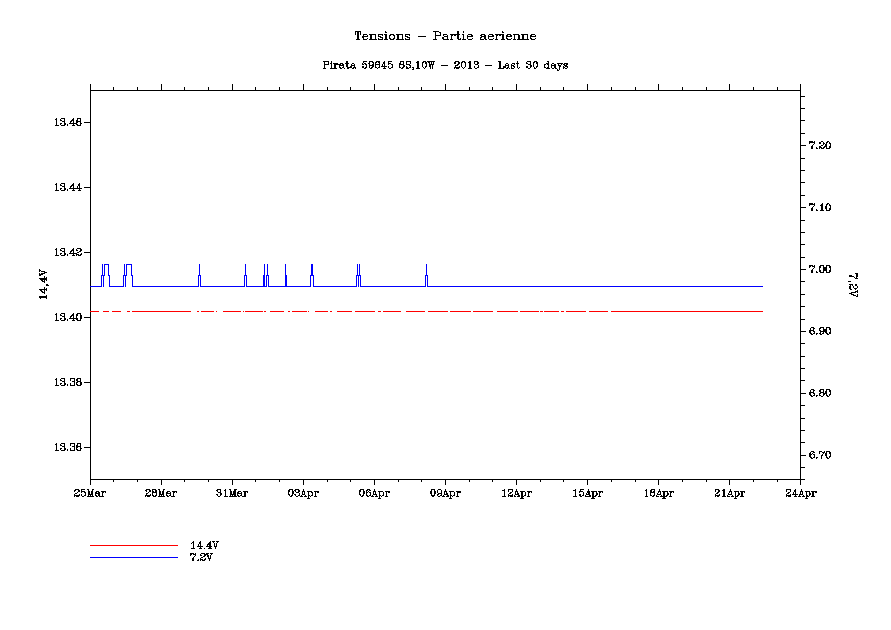Select the 13.36 left axis value

67,448
